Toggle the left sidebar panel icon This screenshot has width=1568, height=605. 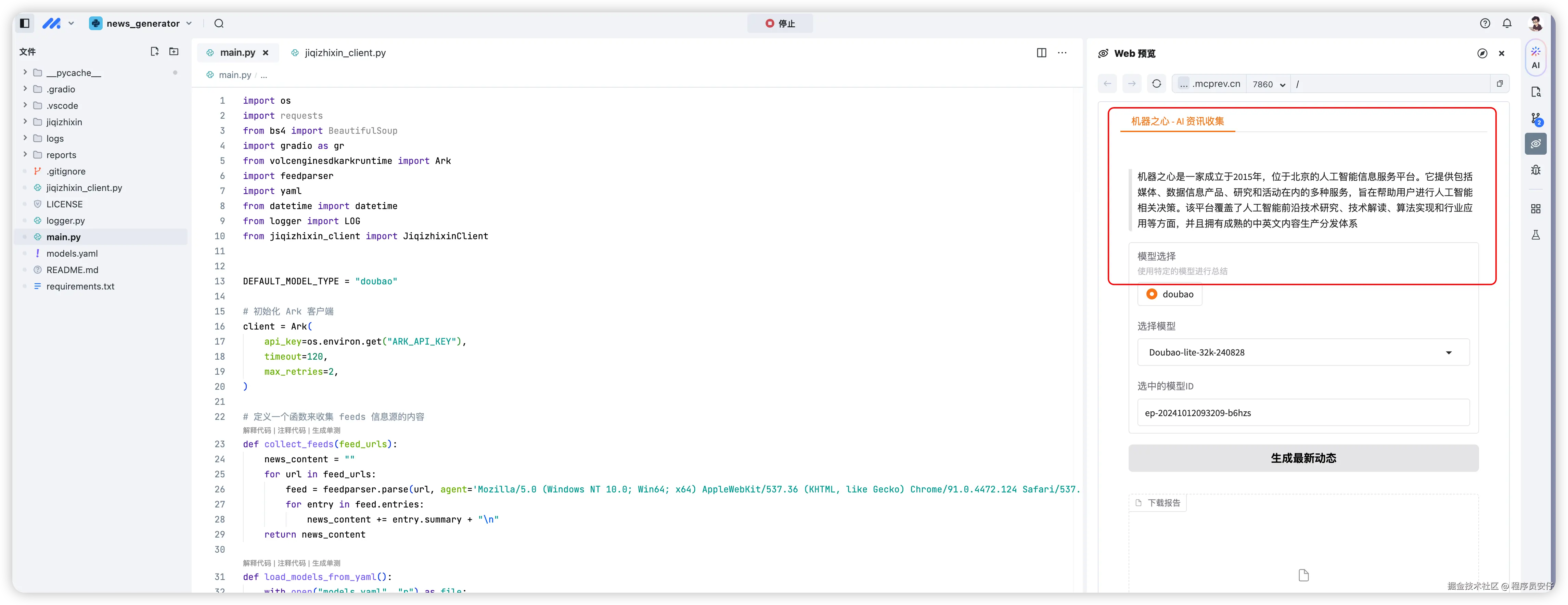[x=25, y=23]
